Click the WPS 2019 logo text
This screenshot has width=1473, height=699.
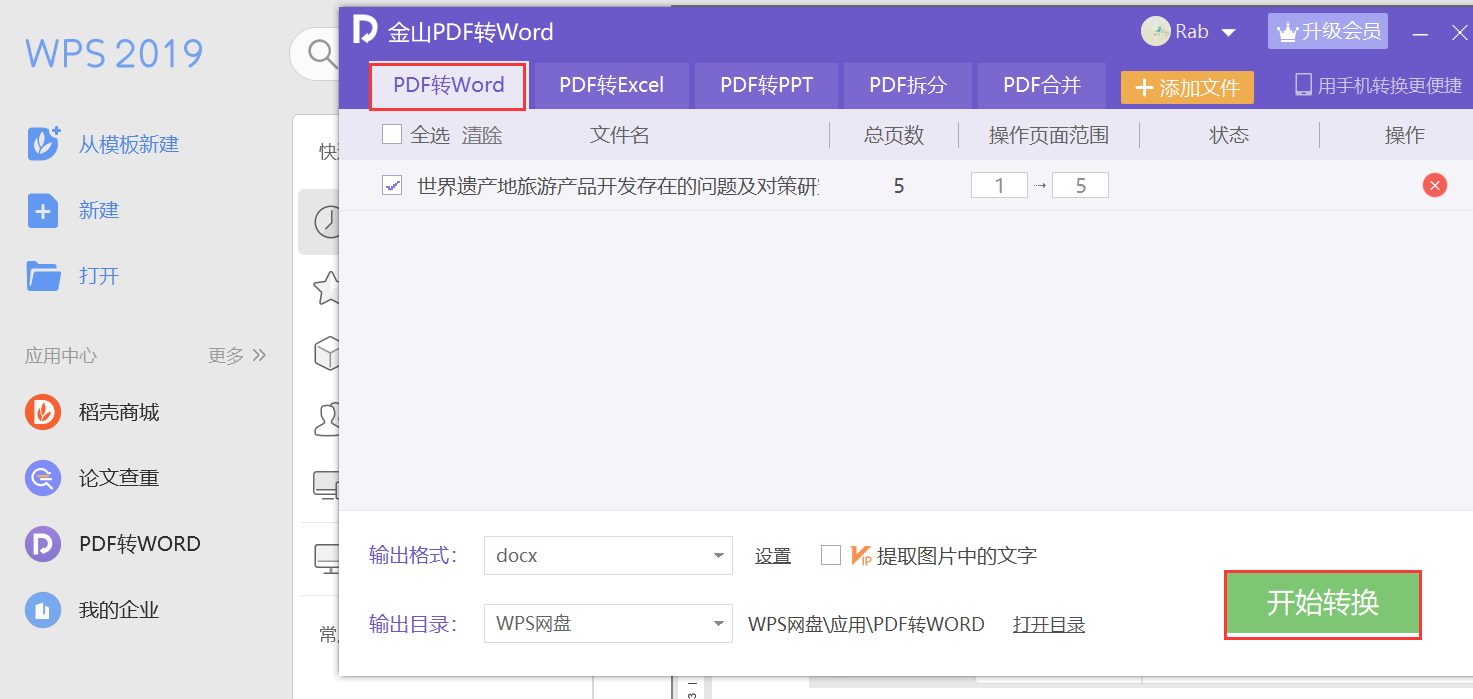coord(114,53)
